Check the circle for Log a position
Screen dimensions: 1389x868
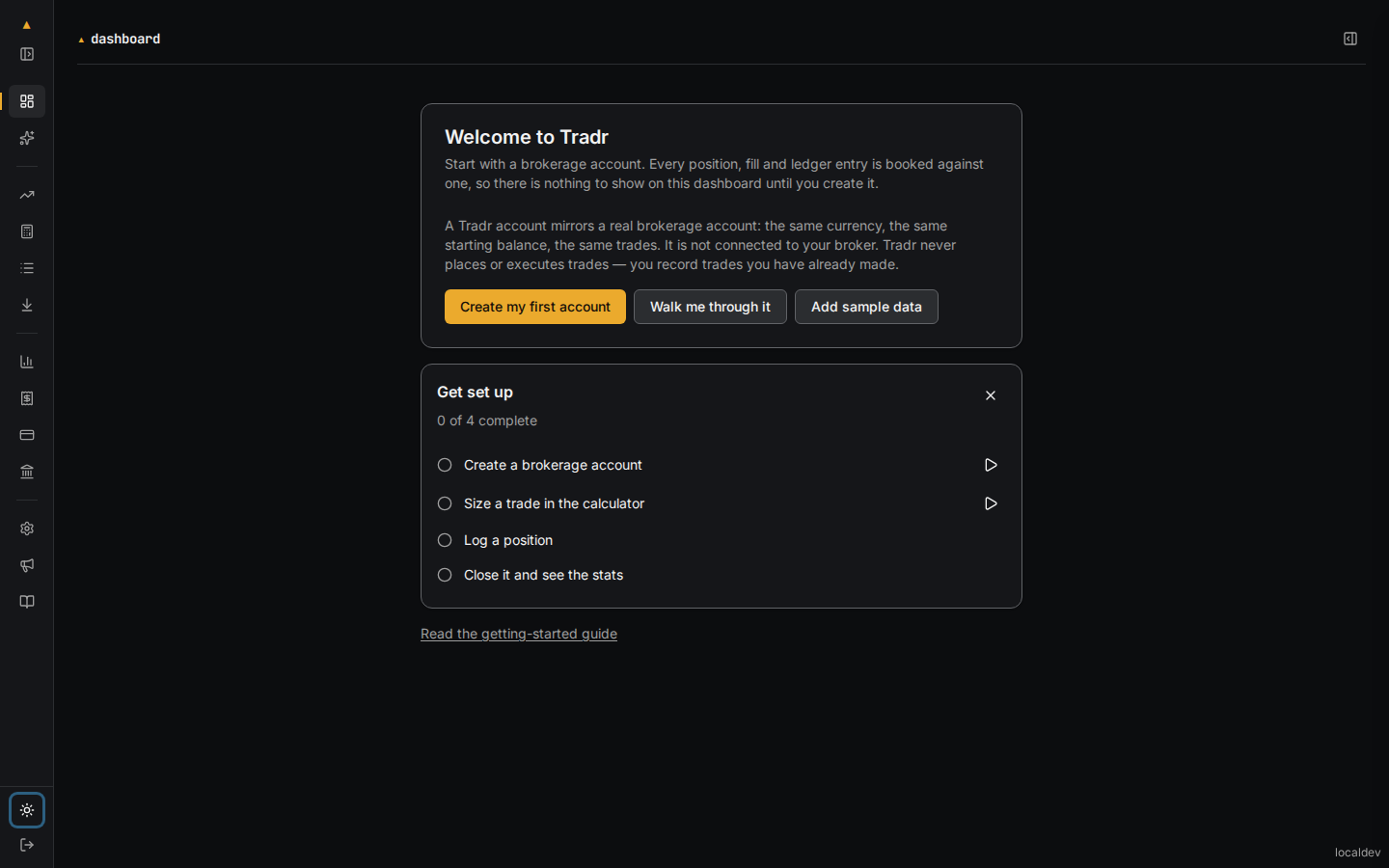[x=445, y=540]
